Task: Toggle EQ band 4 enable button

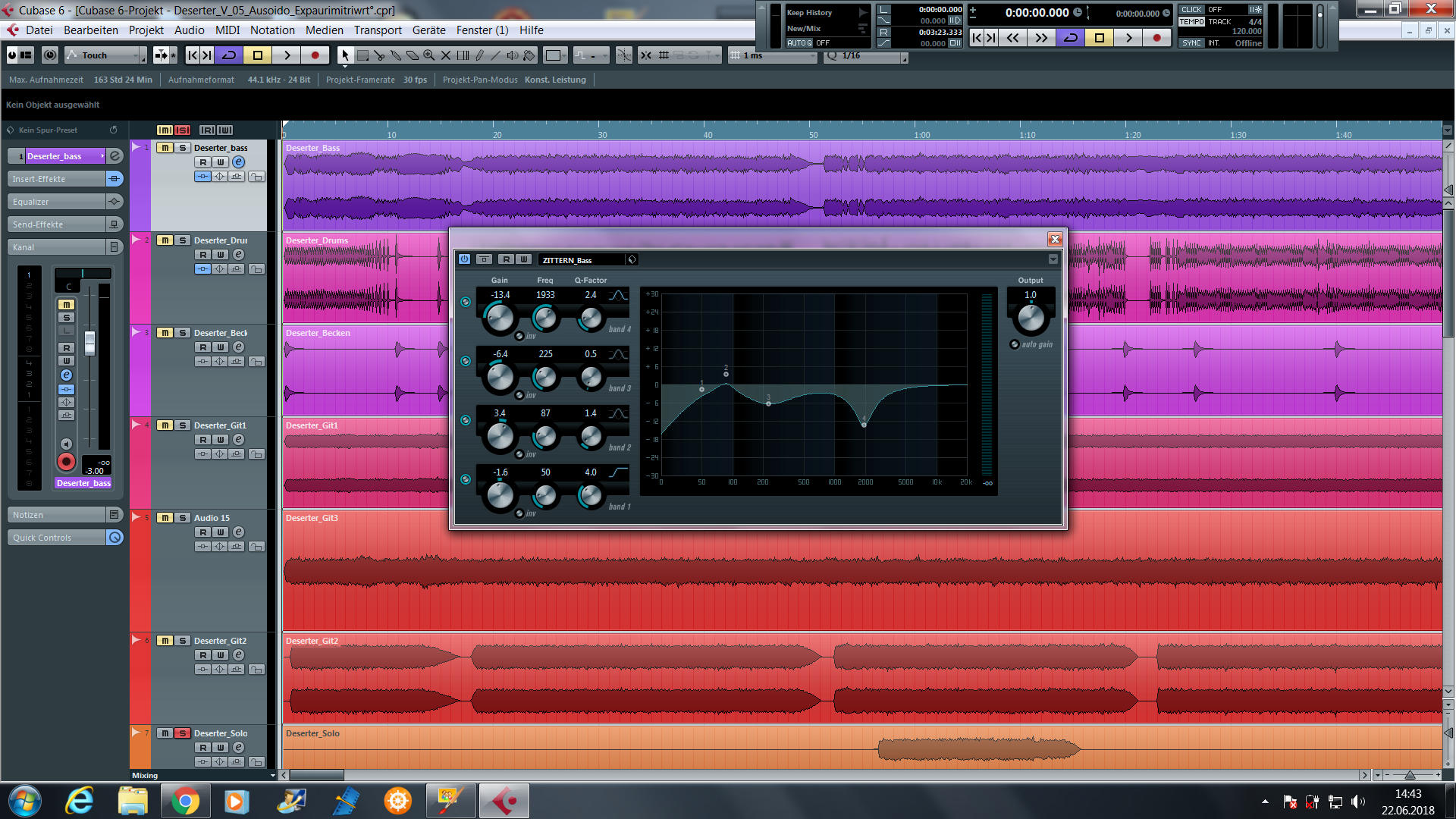Action: coord(466,302)
